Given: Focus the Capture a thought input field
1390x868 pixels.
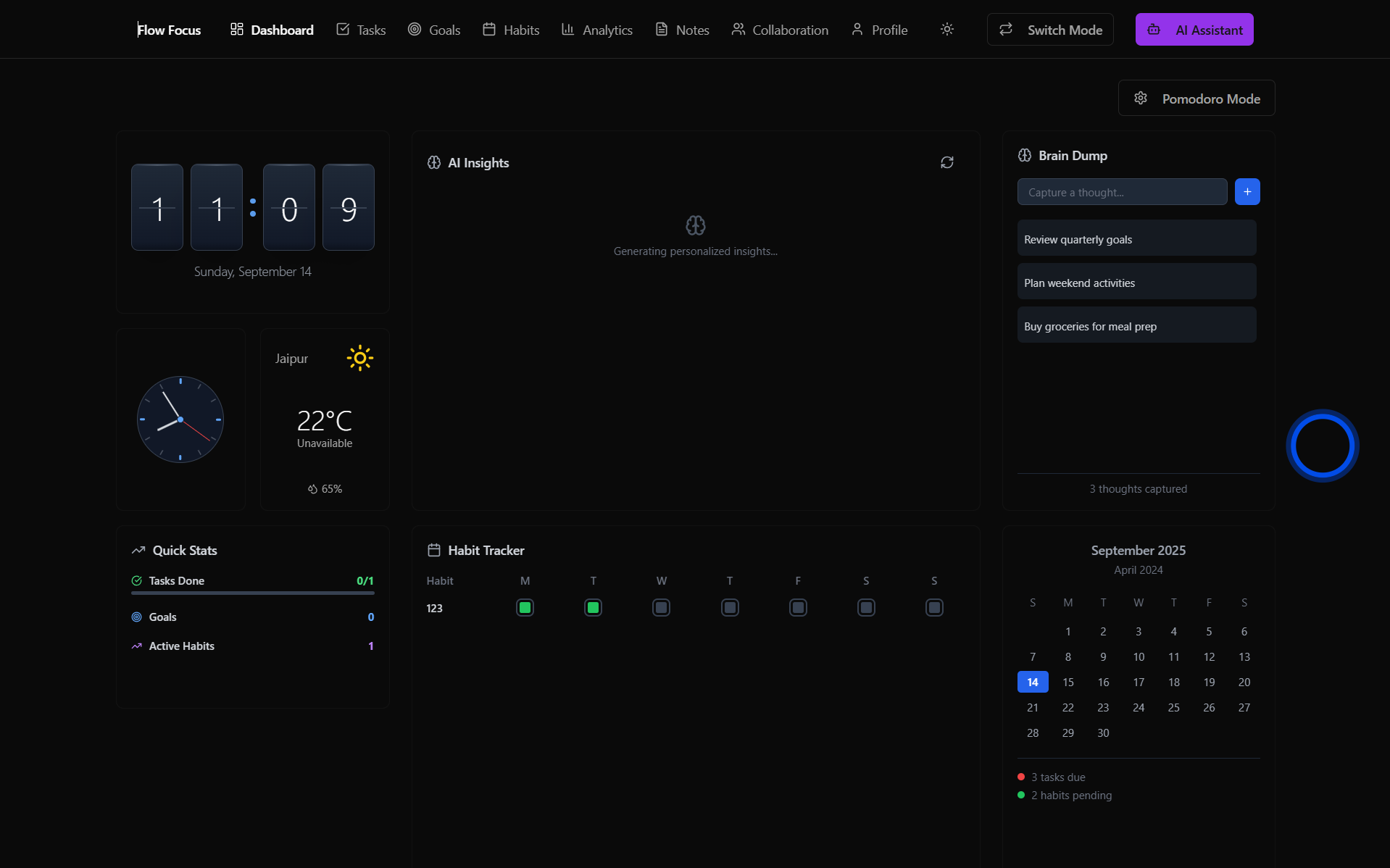Looking at the screenshot, I should tap(1122, 192).
